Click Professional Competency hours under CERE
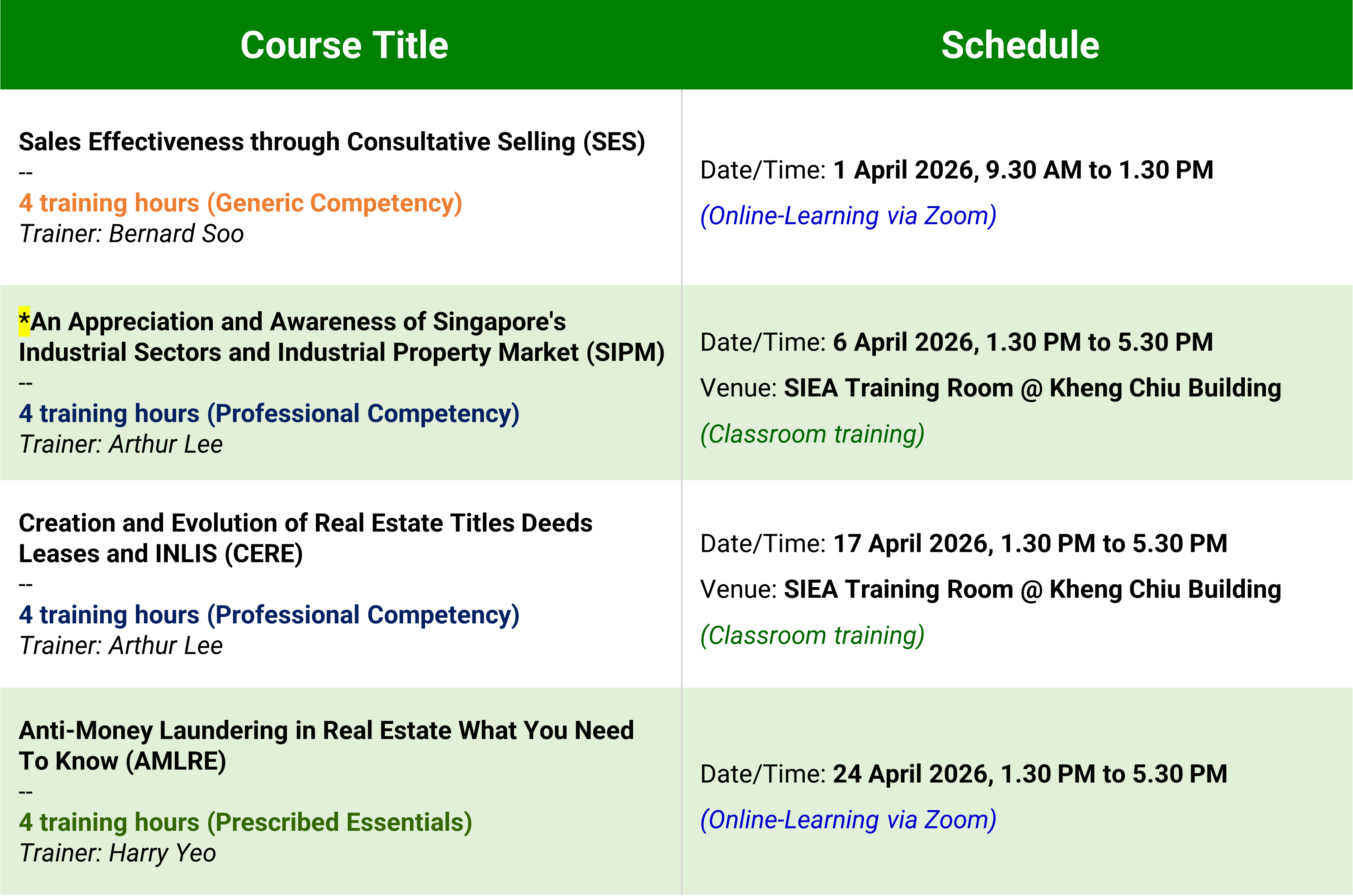 click(268, 615)
